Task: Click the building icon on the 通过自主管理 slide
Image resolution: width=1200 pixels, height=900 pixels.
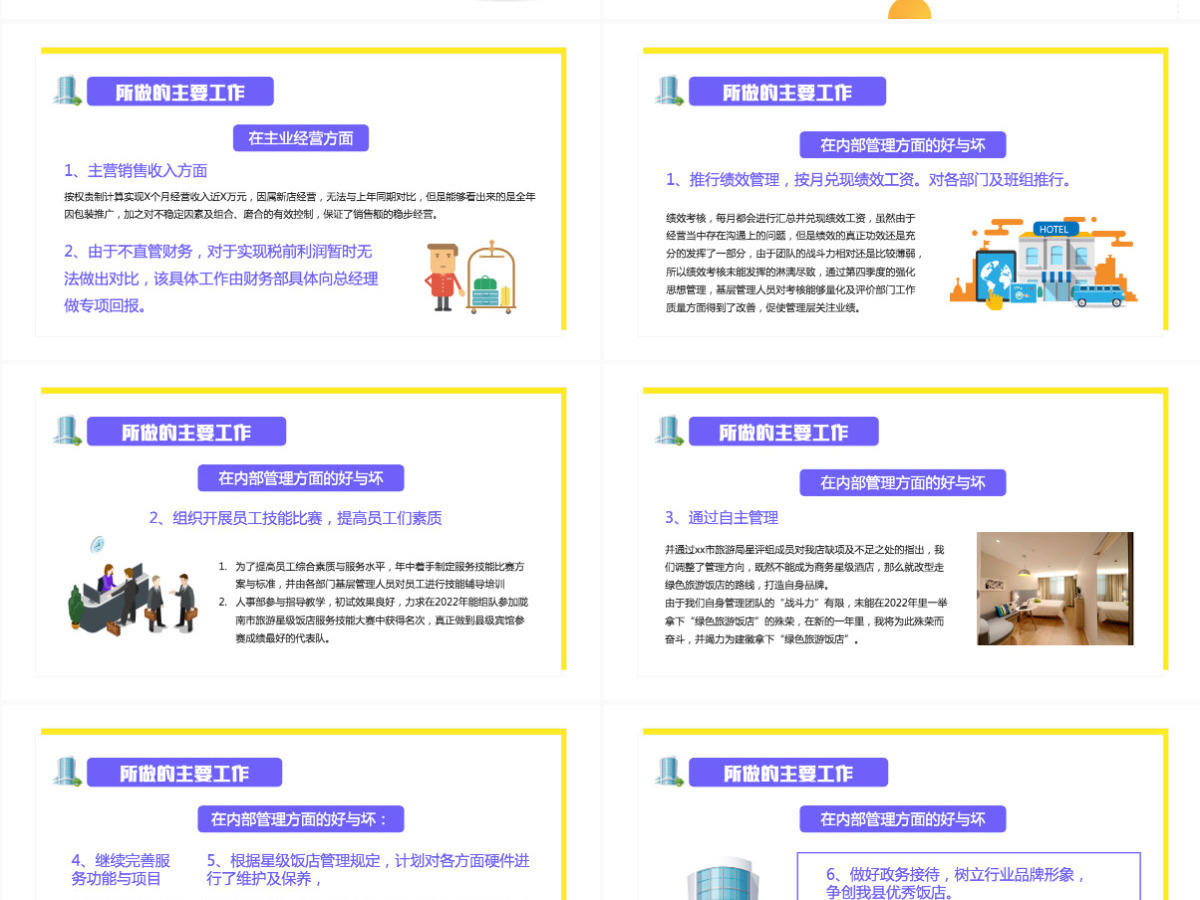Action: tap(669, 431)
